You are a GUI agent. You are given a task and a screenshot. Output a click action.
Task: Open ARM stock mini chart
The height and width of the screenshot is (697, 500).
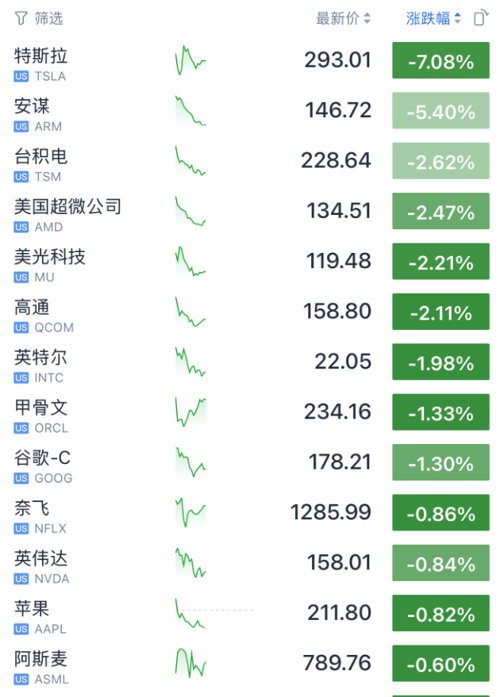point(191,111)
